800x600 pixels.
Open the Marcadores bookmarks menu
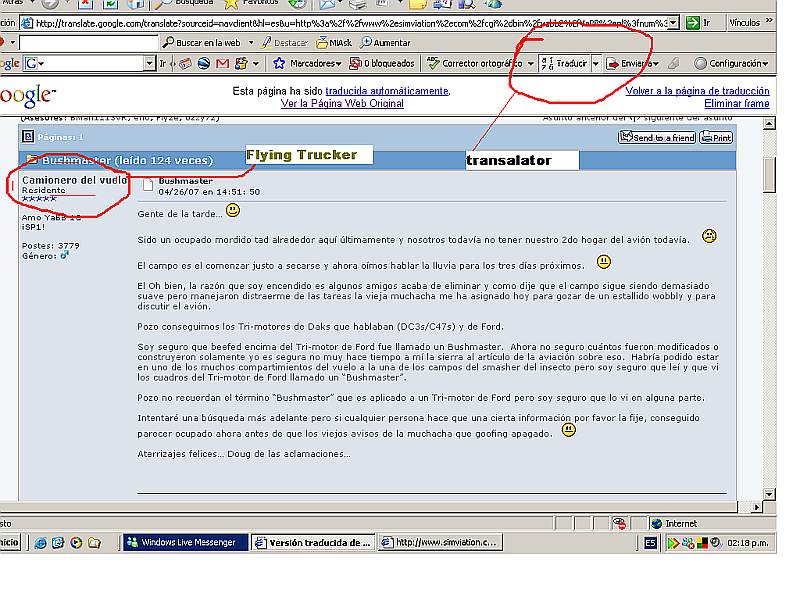tap(307, 63)
